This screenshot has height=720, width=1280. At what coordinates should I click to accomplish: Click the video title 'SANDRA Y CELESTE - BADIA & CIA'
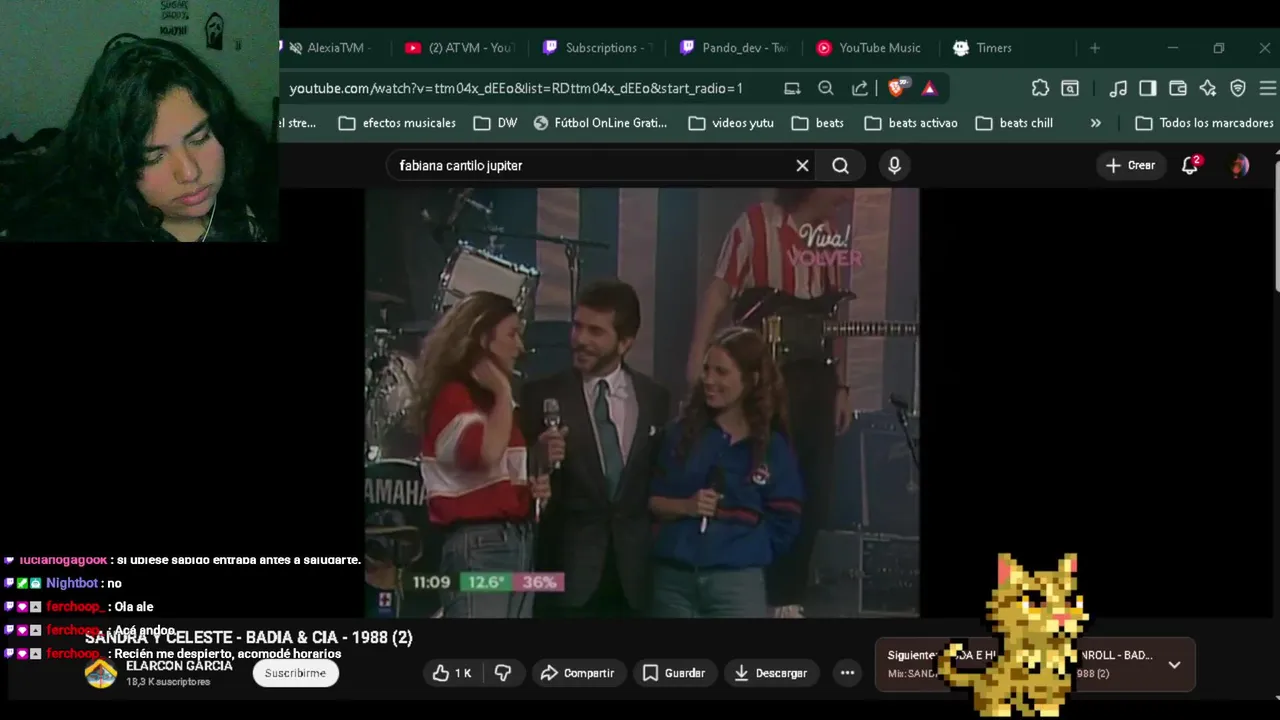click(249, 637)
